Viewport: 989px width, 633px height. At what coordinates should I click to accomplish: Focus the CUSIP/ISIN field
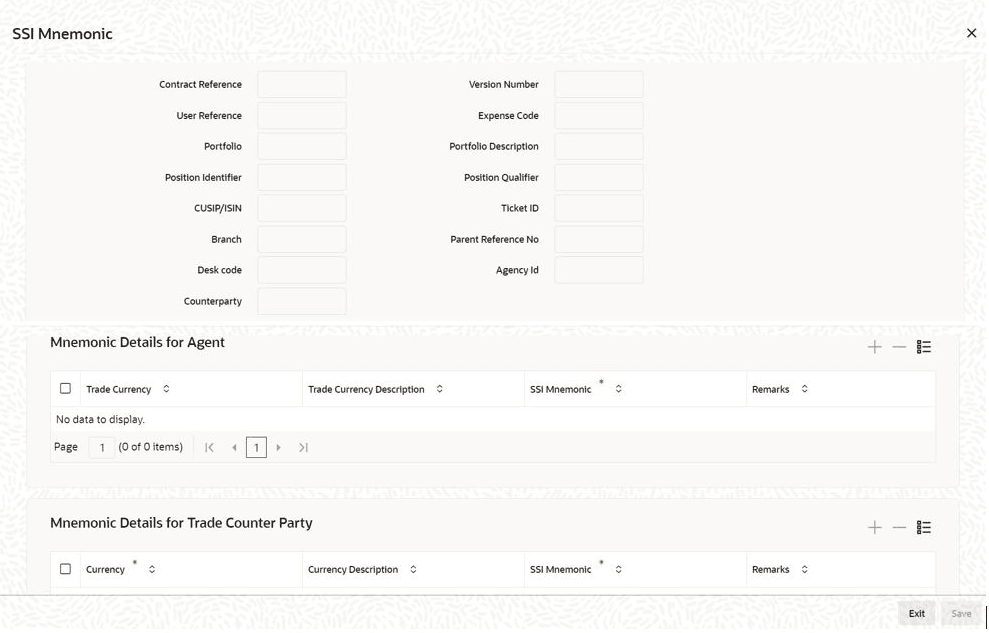301,208
